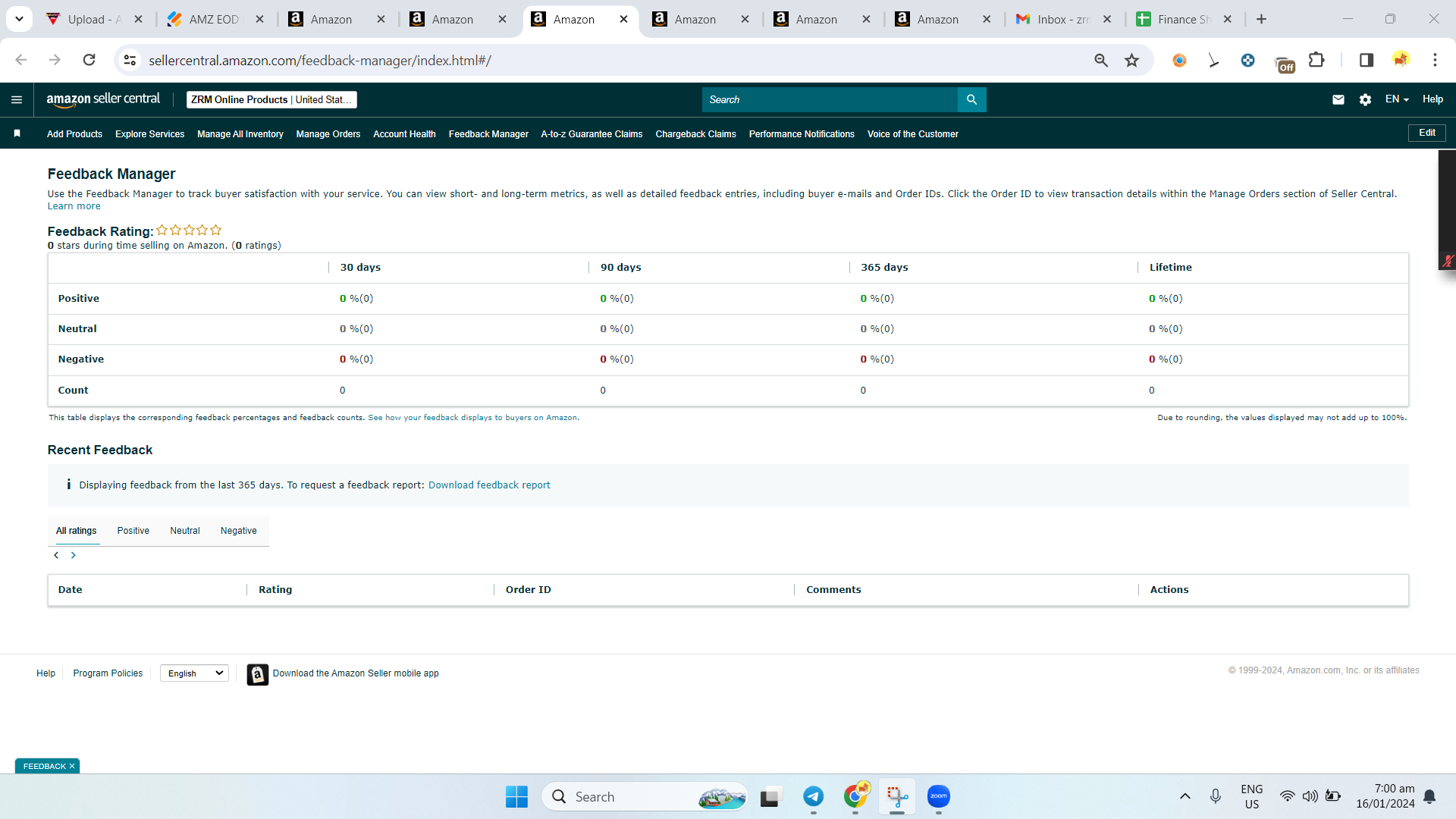
Task: Open Program Policies in the footer
Action: click(108, 673)
